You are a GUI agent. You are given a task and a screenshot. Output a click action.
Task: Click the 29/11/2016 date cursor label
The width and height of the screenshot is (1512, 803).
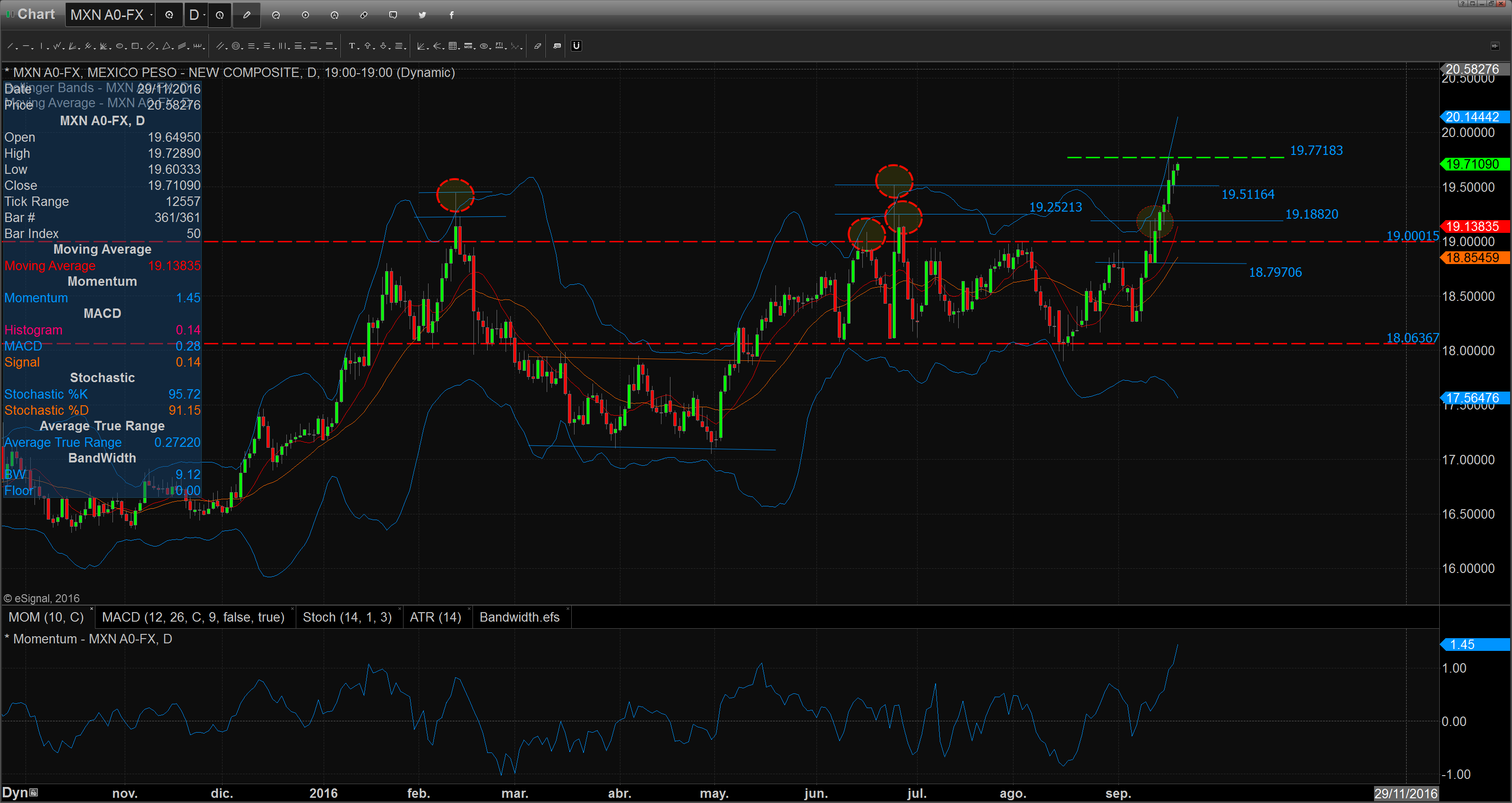(x=1406, y=794)
